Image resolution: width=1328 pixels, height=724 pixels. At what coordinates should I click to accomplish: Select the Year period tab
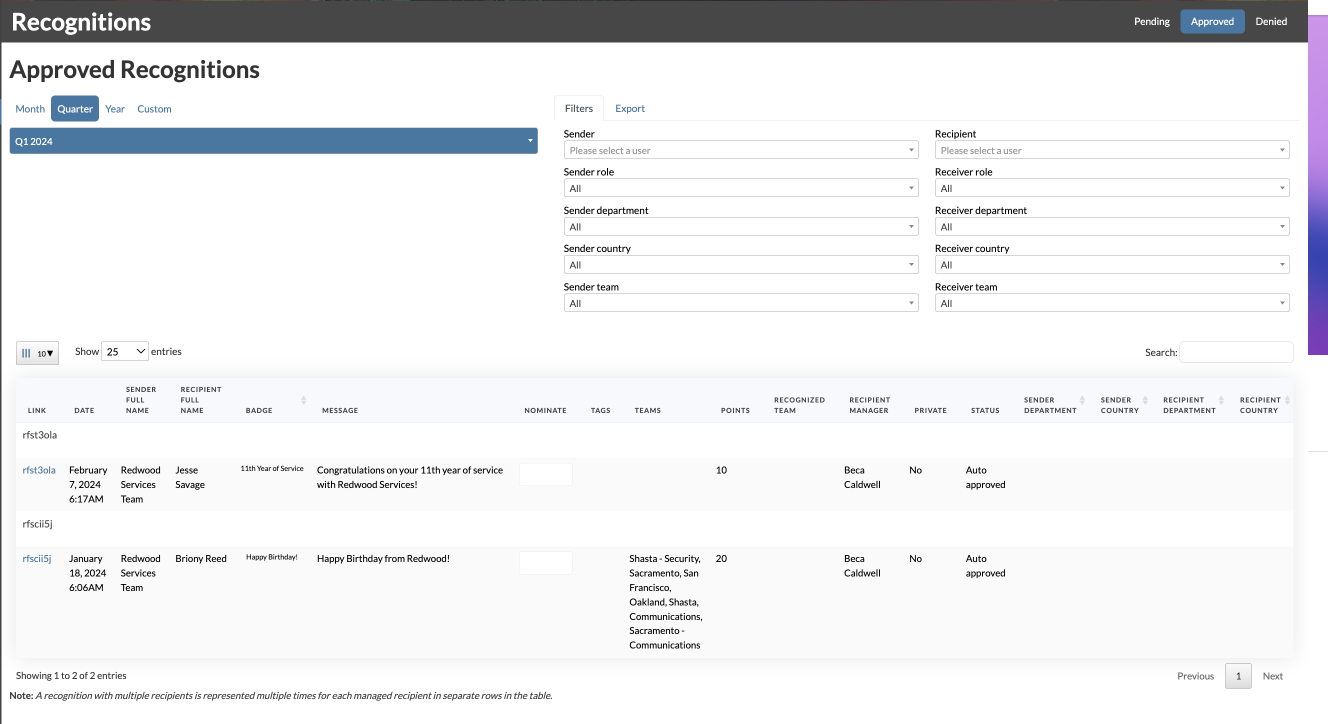(x=115, y=108)
